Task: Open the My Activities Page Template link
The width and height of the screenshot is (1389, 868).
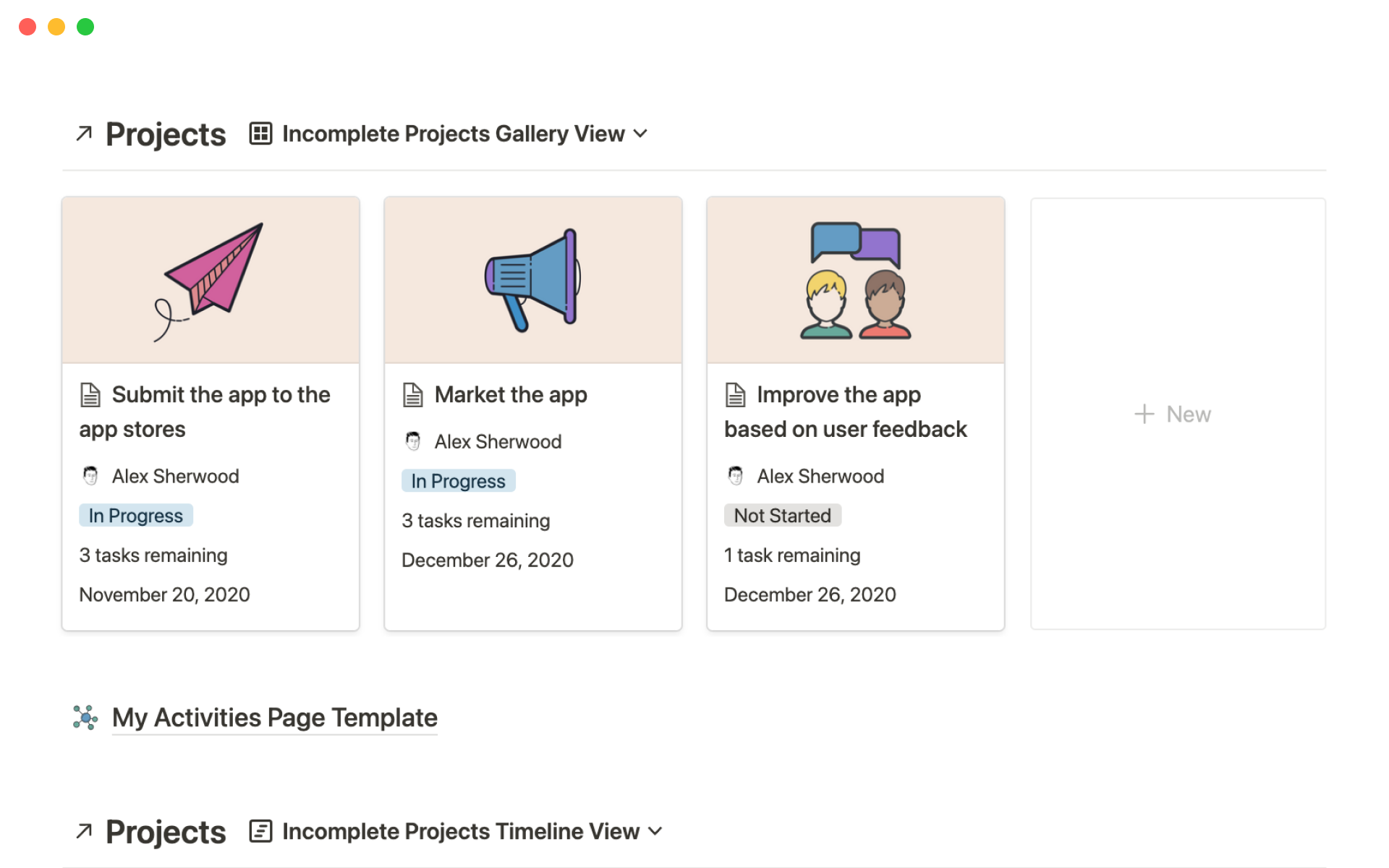Action: coord(275,718)
